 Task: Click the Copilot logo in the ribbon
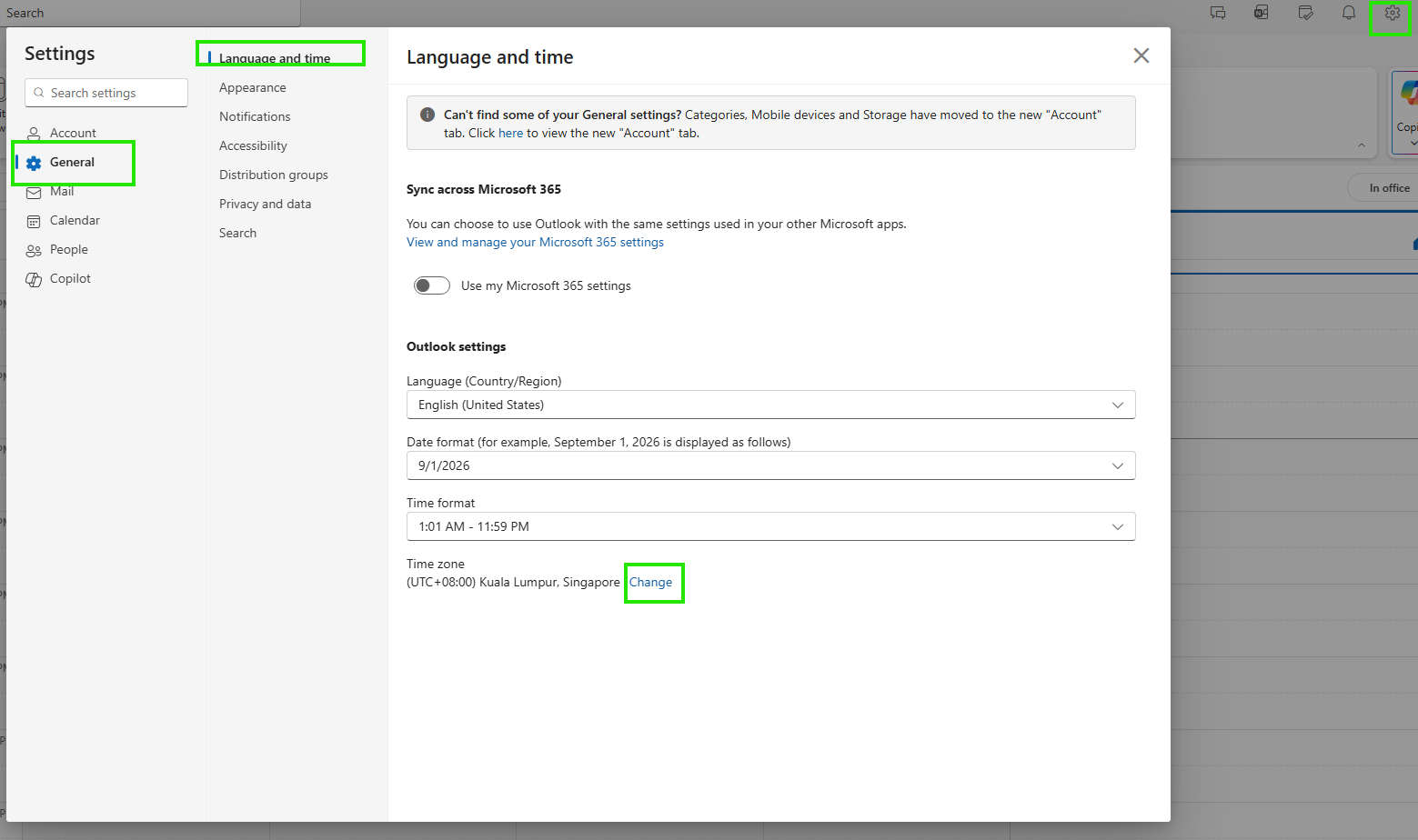[x=1408, y=93]
